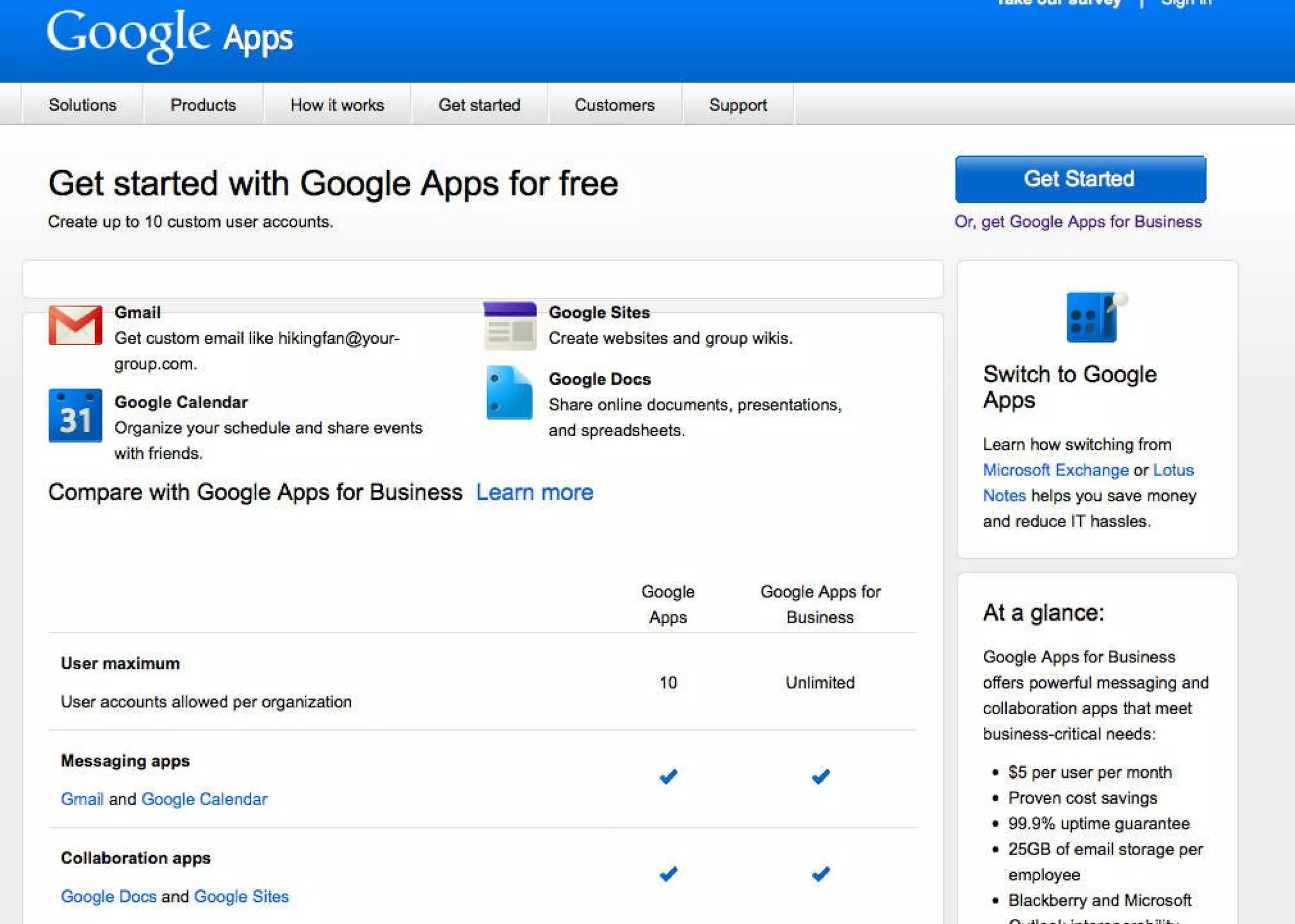Image resolution: width=1295 pixels, height=924 pixels.
Task: Click the 'At a glance:' heading
Action: [1043, 612]
